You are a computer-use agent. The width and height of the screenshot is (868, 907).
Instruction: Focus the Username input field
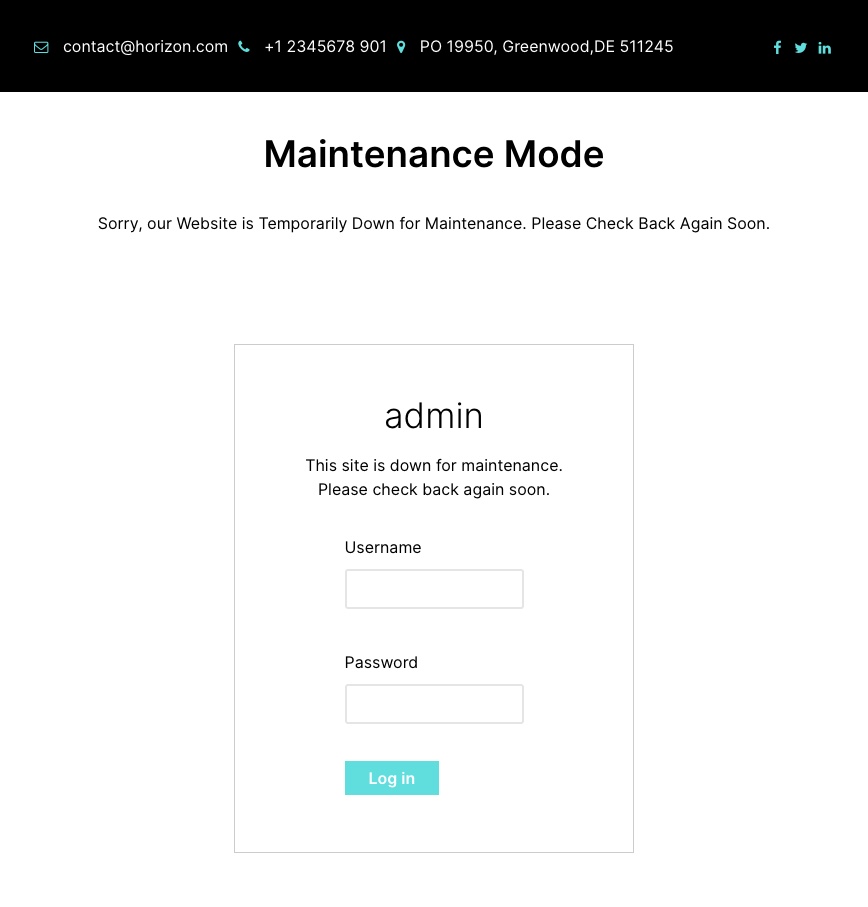pos(433,589)
